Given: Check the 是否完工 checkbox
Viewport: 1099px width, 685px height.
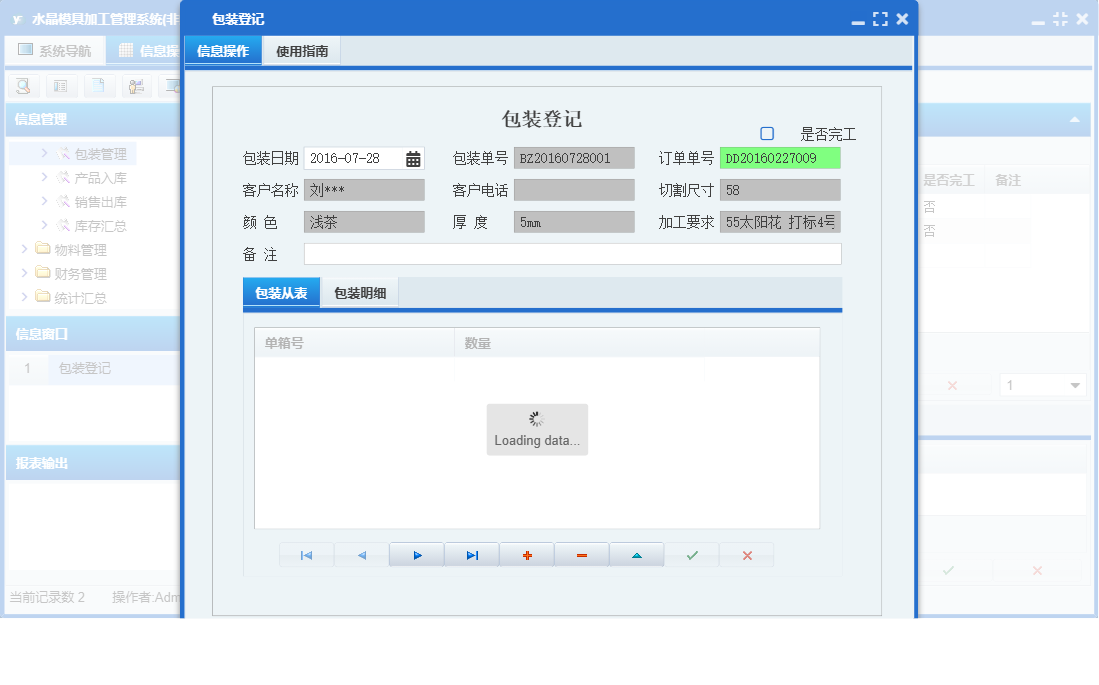Looking at the screenshot, I should pos(765,133).
